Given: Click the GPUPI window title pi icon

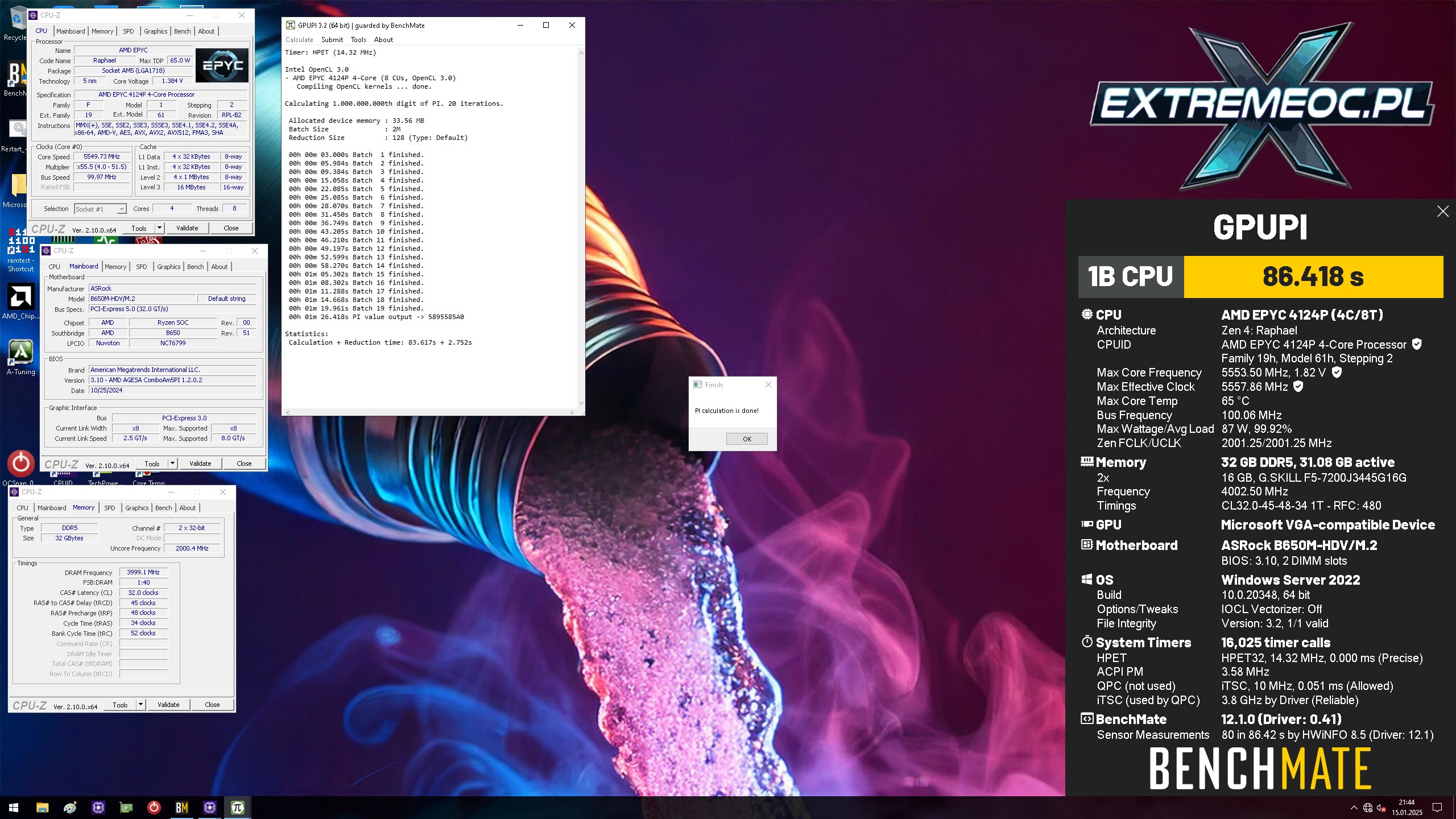Looking at the screenshot, I should tap(291, 25).
